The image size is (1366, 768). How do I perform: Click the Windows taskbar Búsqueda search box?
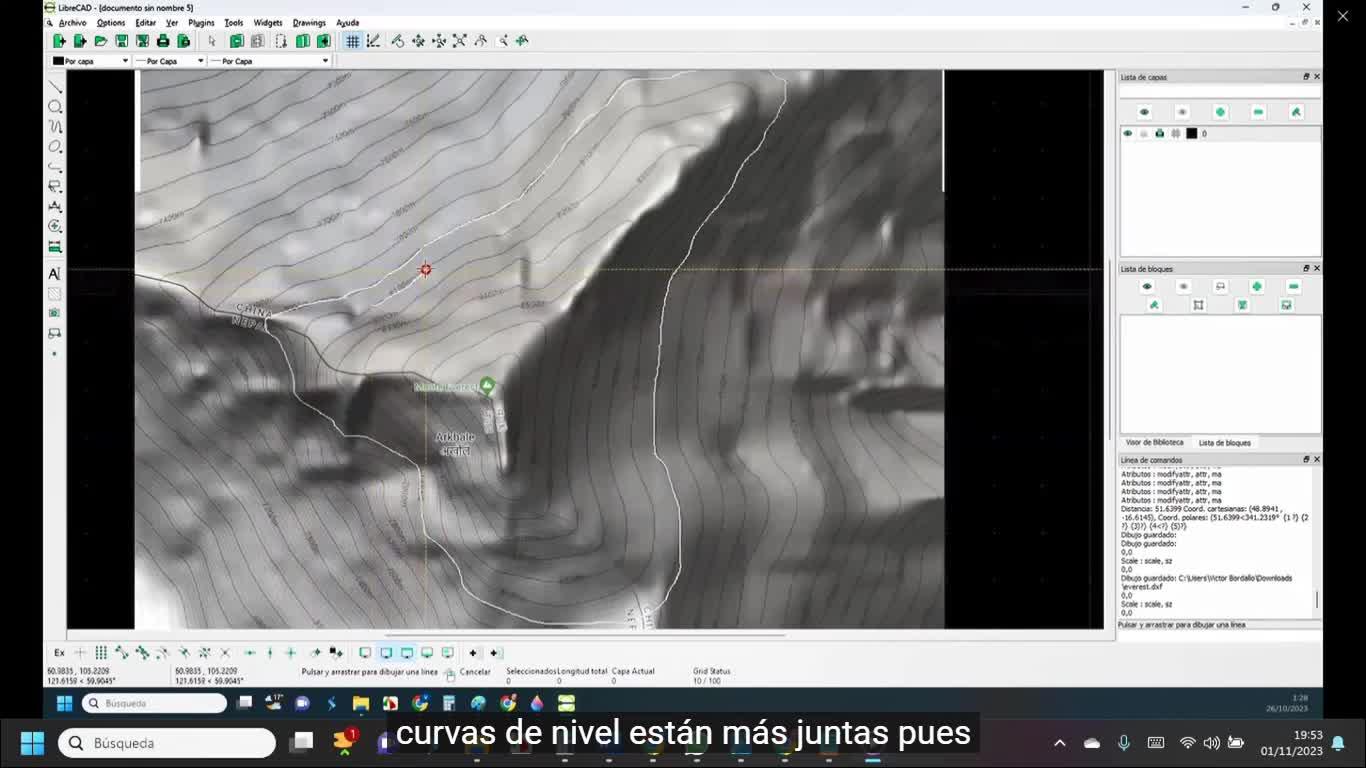[x=167, y=743]
